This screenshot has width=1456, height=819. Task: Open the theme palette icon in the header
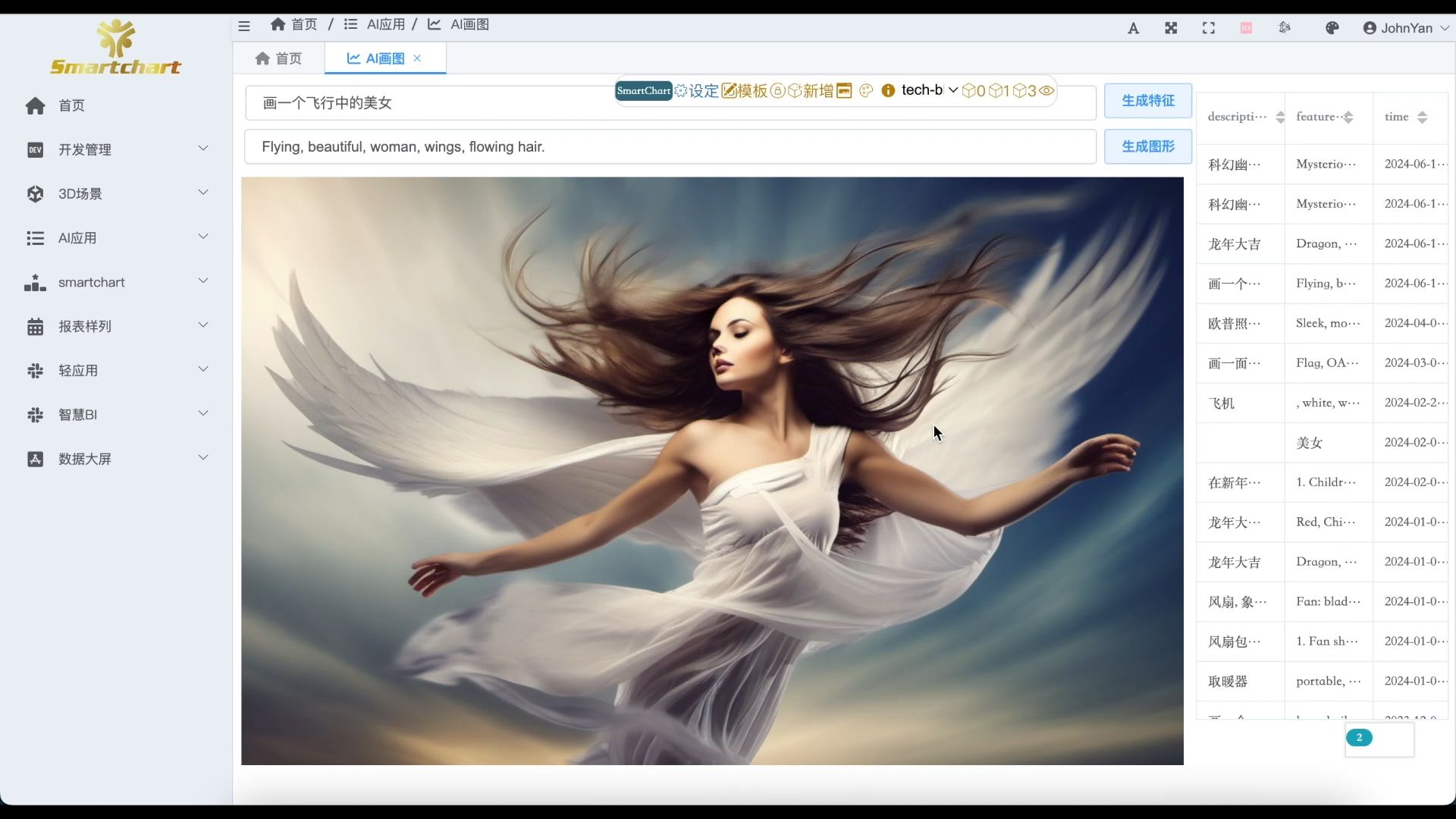1332,28
